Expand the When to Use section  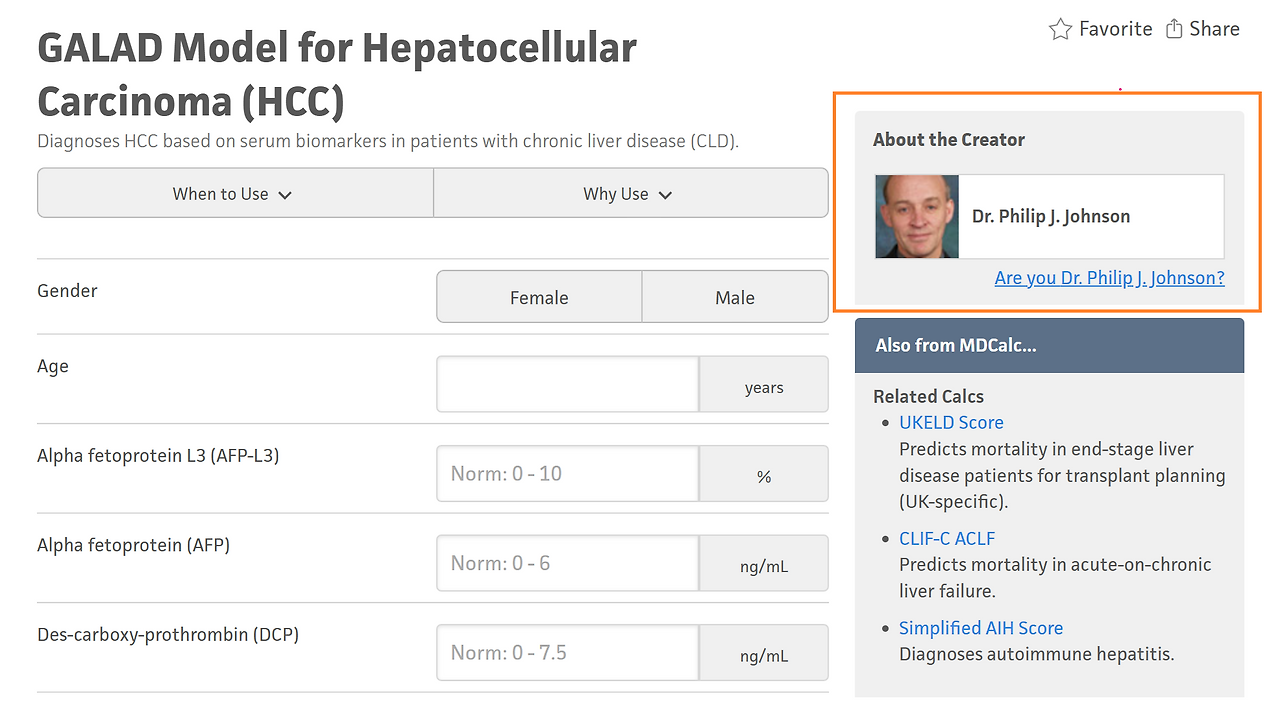click(234, 194)
